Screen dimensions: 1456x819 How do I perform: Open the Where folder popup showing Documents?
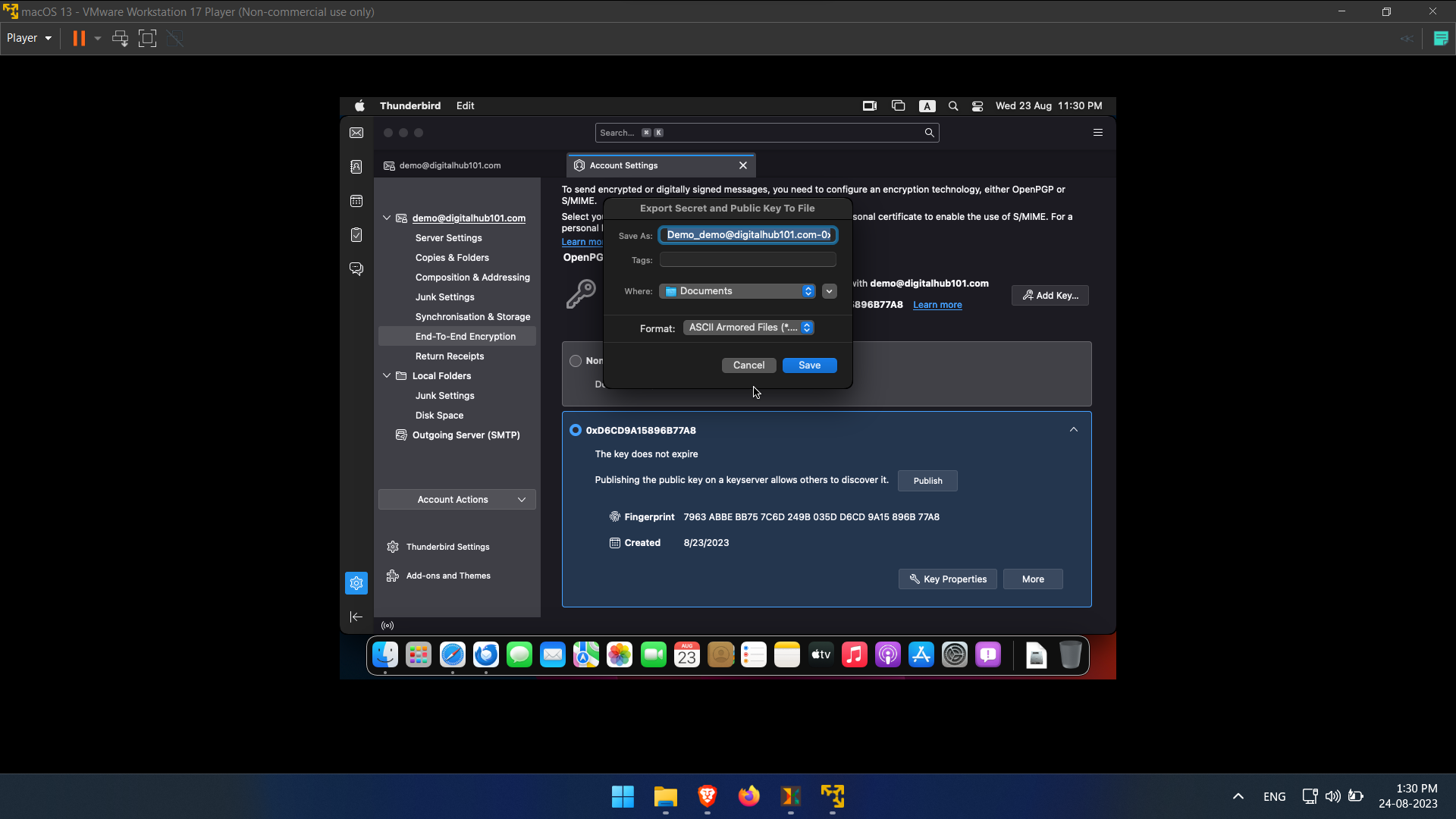coord(737,291)
